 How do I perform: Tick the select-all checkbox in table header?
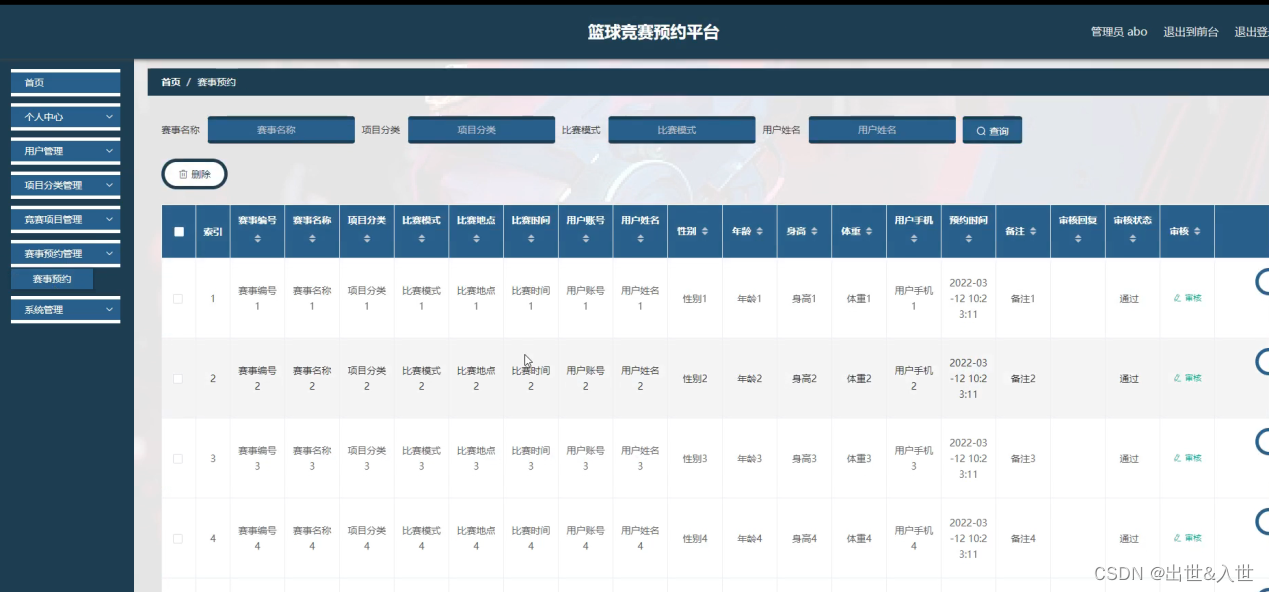pyautogui.click(x=179, y=232)
